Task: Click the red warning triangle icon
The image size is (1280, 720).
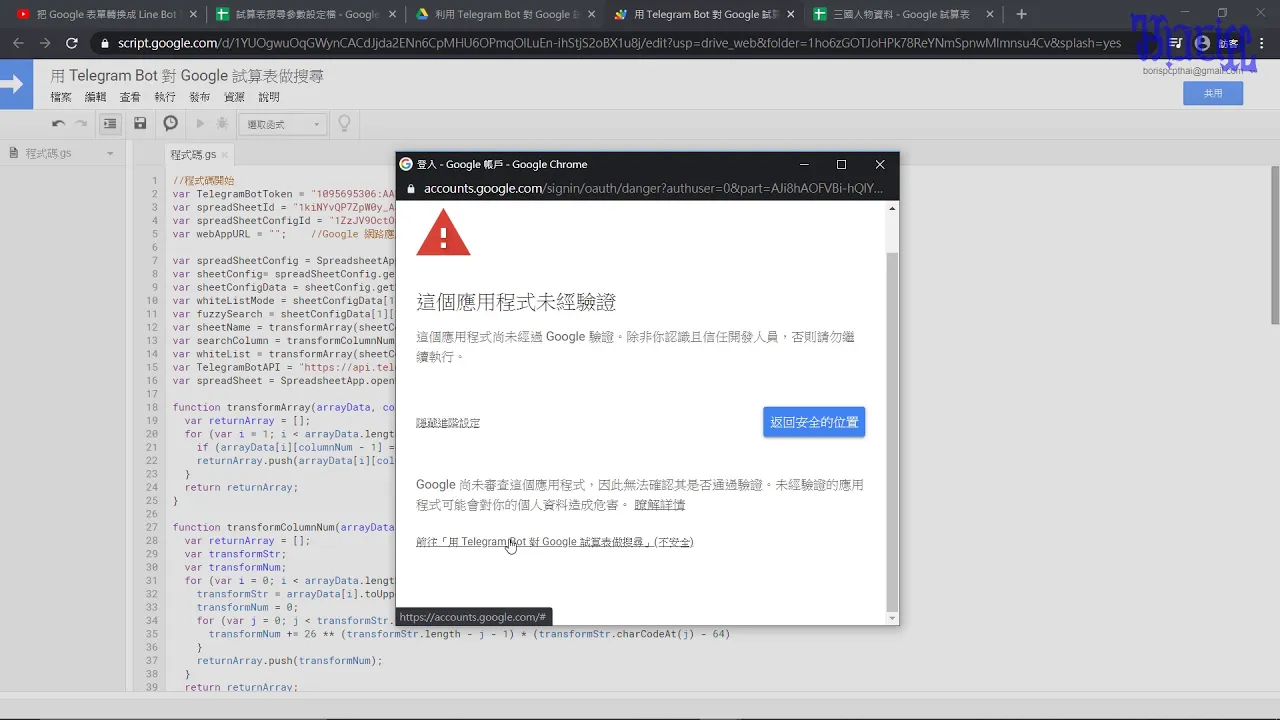Action: [x=443, y=233]
